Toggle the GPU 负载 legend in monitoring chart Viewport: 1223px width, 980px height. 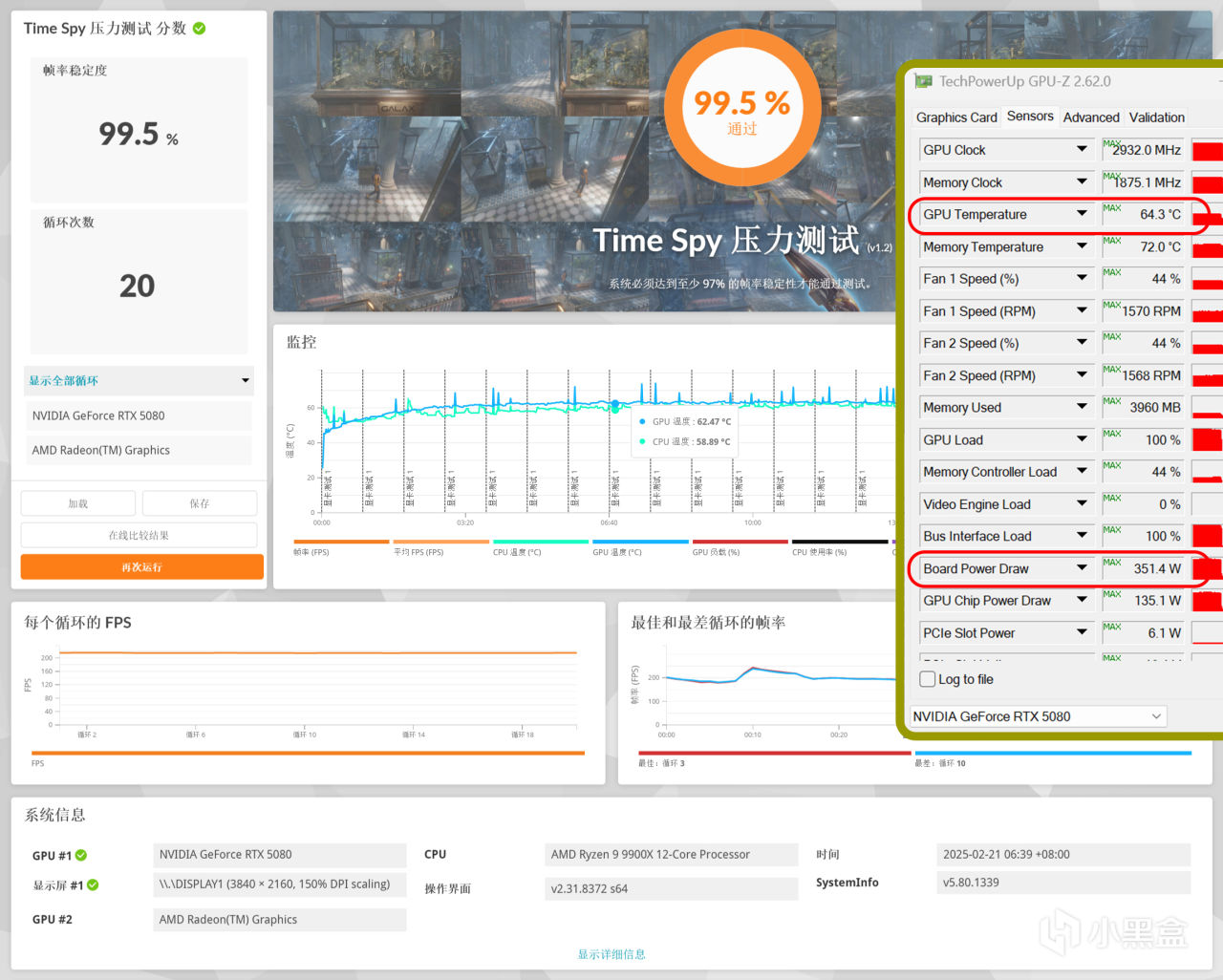click(740, 547)
